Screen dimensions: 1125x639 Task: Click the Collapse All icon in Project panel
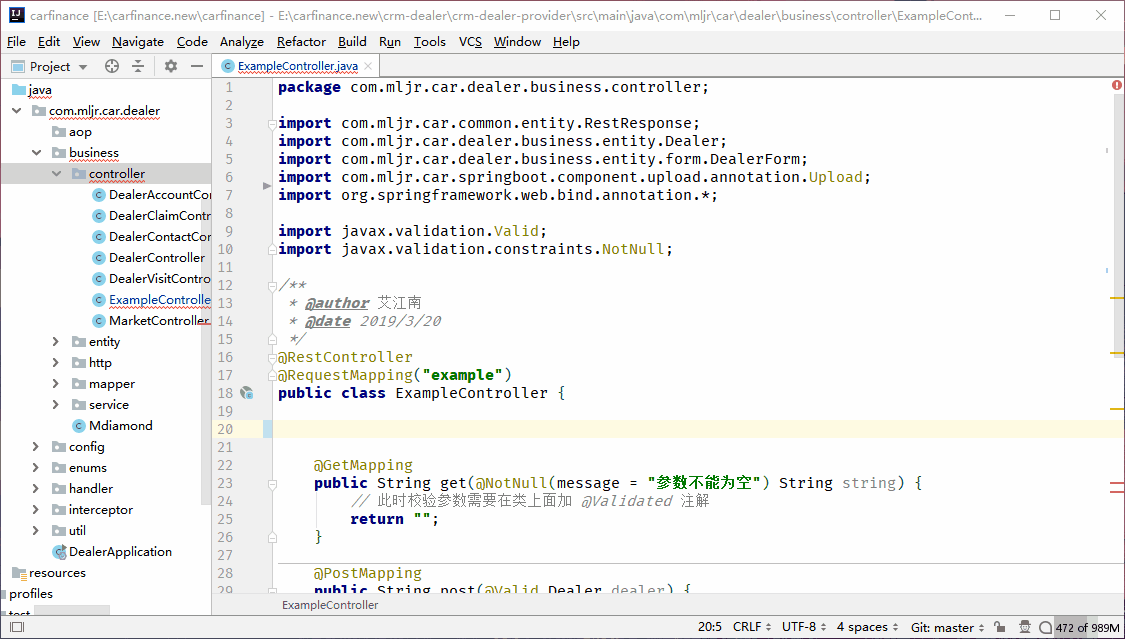coord(138,66)
